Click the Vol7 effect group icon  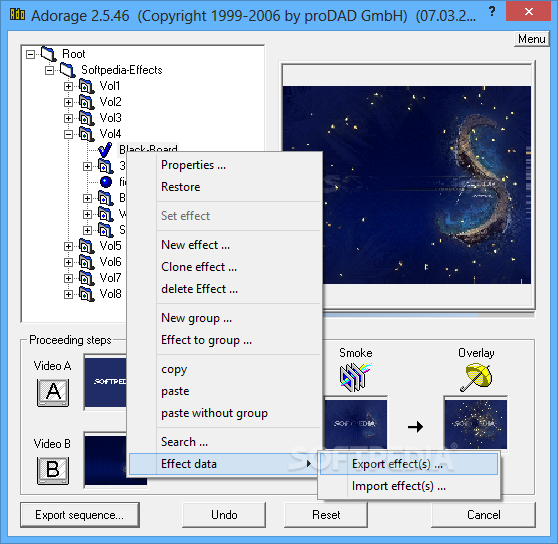tap(86, 278)
